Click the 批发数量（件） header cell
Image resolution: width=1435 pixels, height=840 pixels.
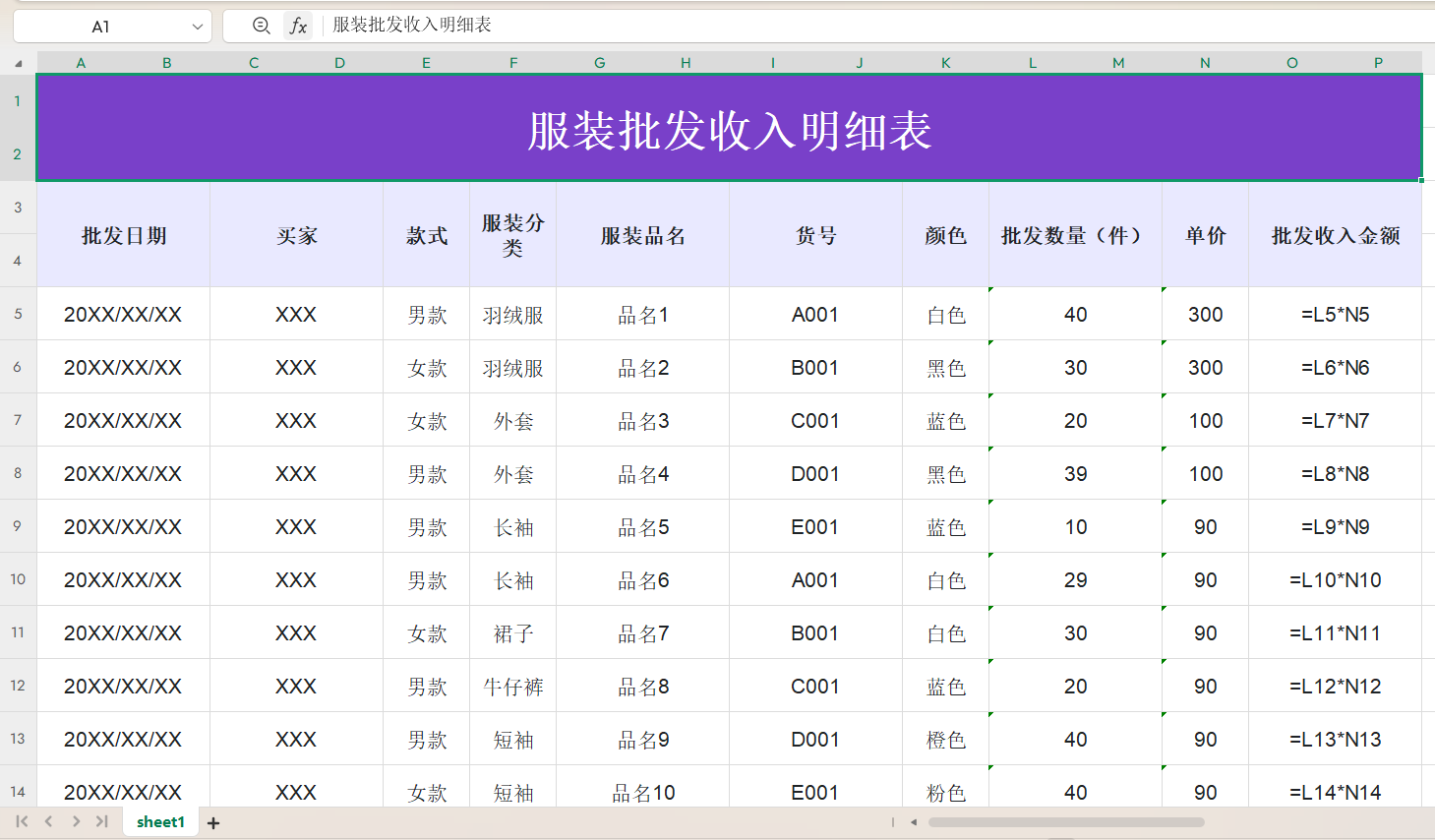[1076, 235]
